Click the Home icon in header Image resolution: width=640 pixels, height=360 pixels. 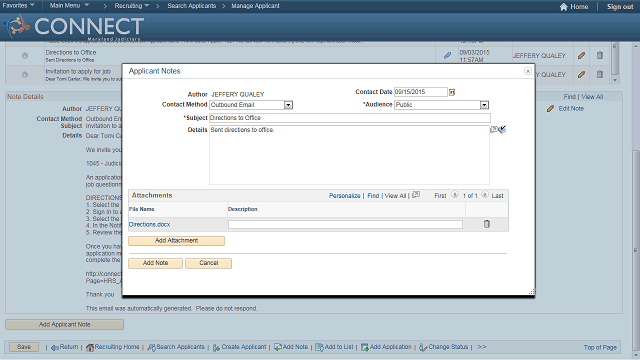[x=564, y=7]
